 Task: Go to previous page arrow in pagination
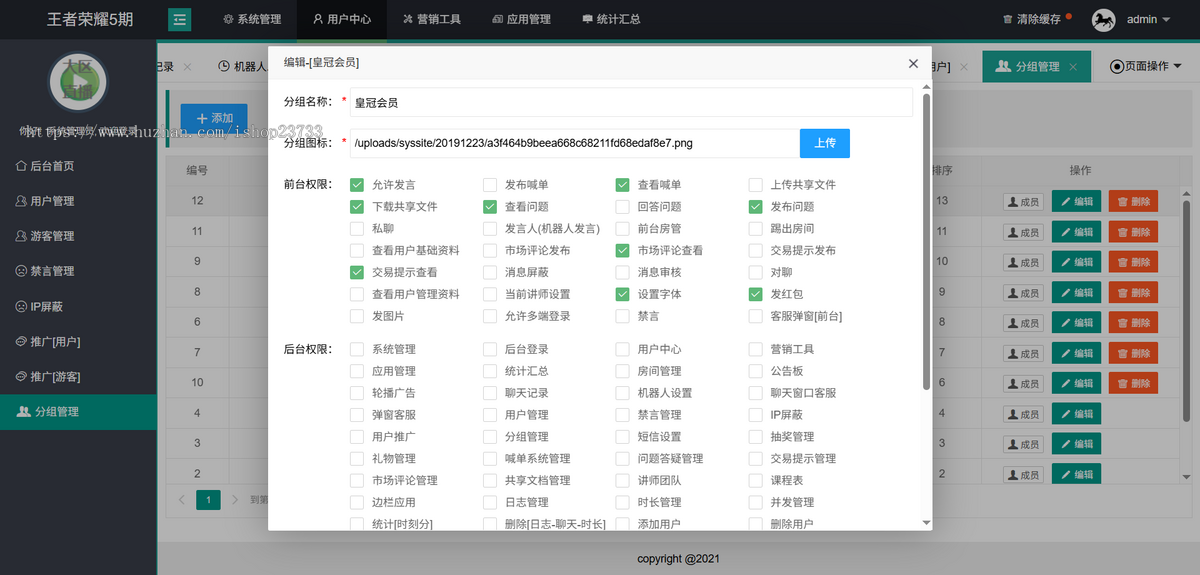[181, 499]
